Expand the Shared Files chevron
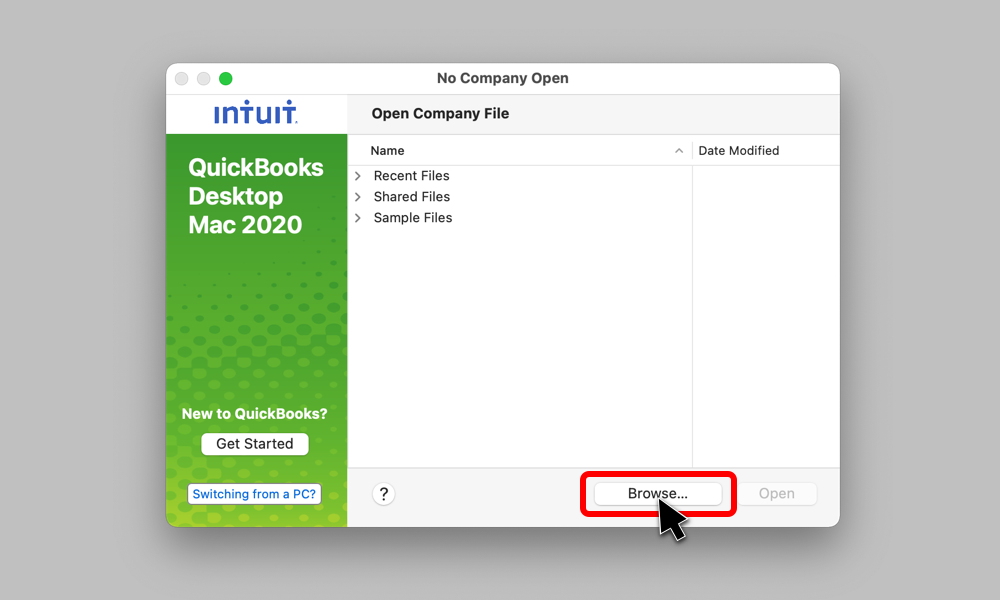The height and width of the screenshot is (600, 1000). click(x=358, y=196)
